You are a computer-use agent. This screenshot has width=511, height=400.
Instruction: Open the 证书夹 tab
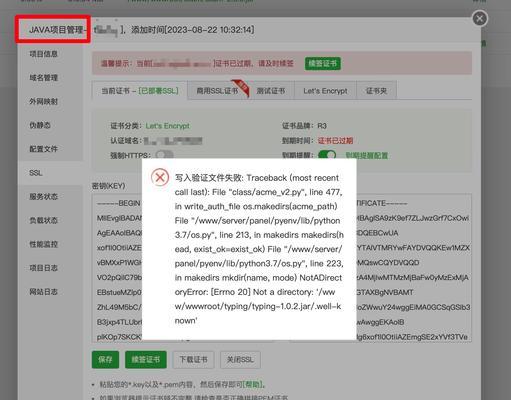[376, 91]
